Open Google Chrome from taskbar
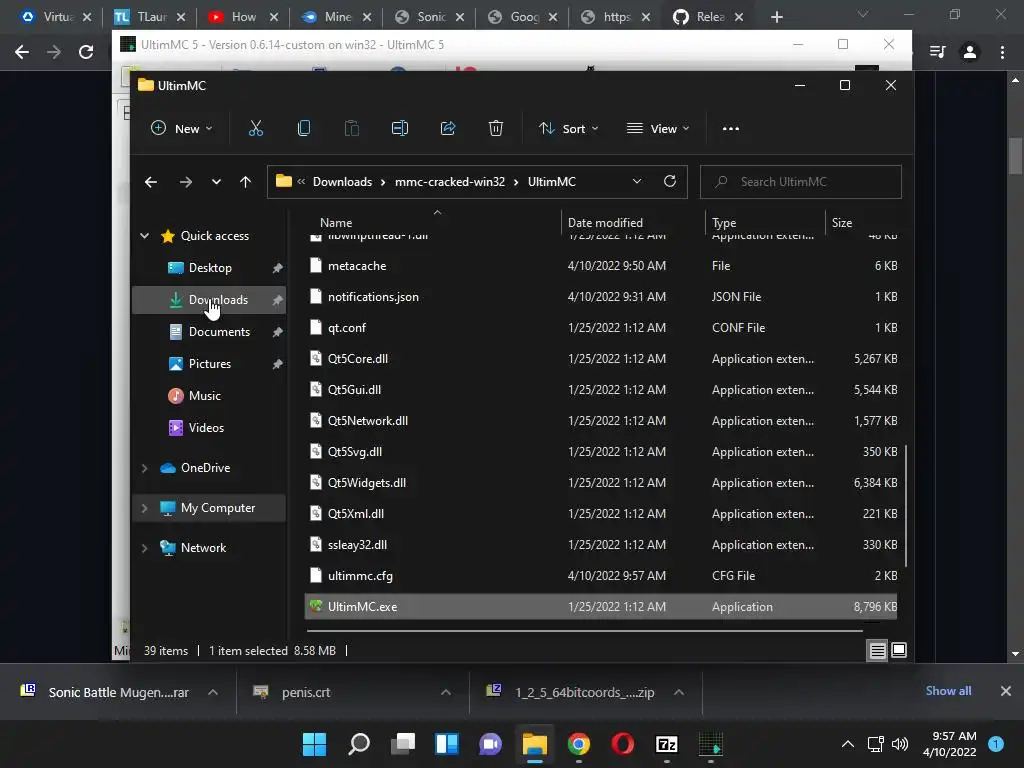The width and height of the screenshot is (1024, 768). [579, 744]
